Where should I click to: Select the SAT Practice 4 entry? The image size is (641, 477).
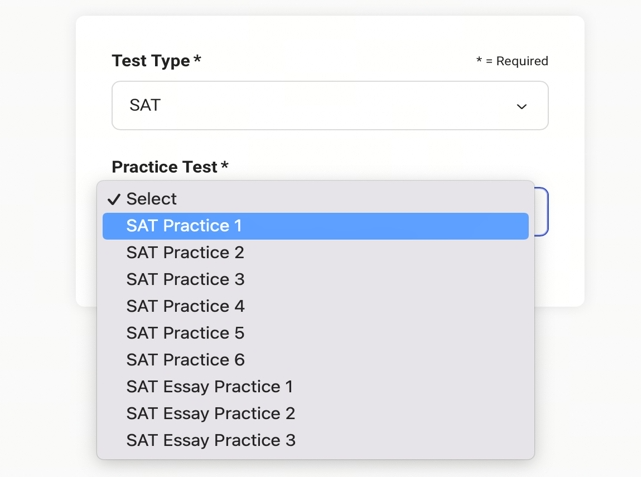pyautogui.click(x=185, y=306)
